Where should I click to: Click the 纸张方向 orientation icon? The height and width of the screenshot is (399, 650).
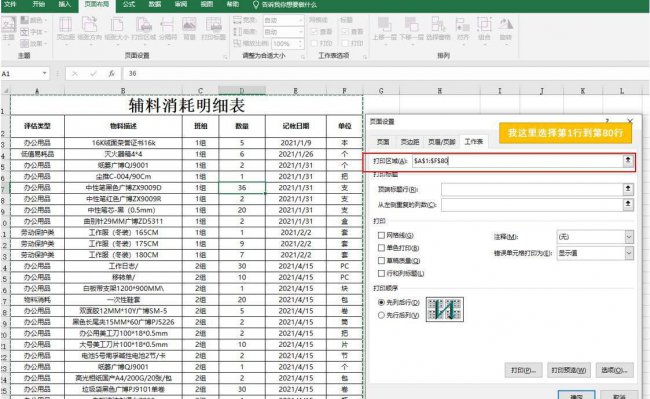[x=90, y=29]
